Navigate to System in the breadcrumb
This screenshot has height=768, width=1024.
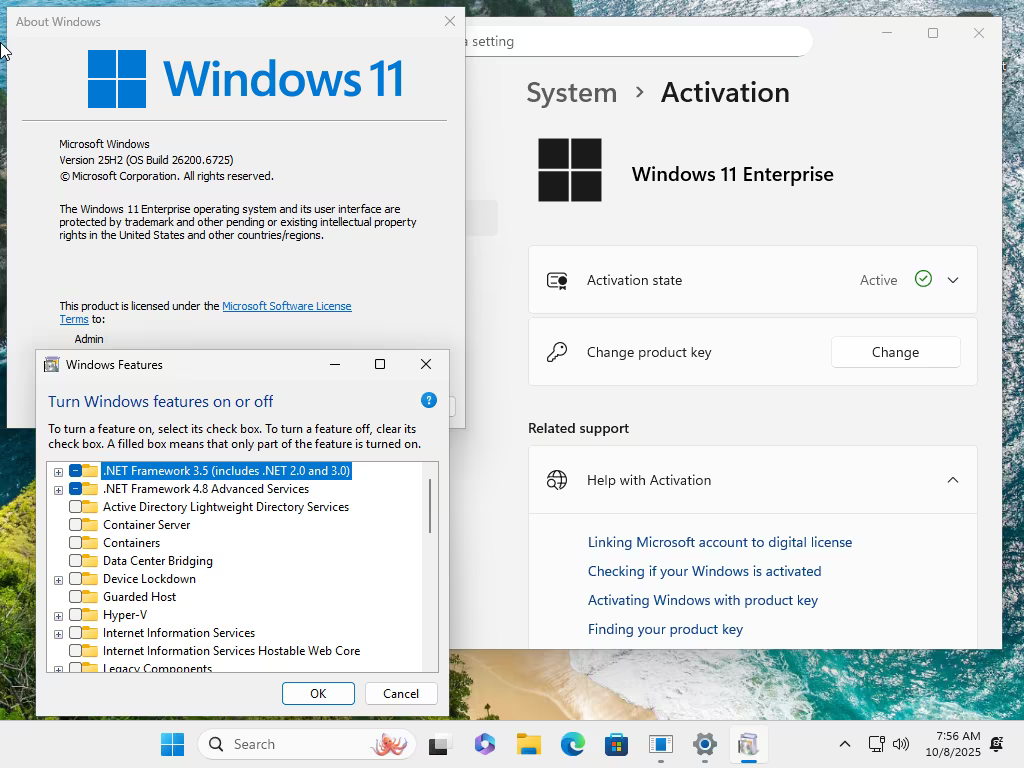pyautogui.click(x=571, y=93)
